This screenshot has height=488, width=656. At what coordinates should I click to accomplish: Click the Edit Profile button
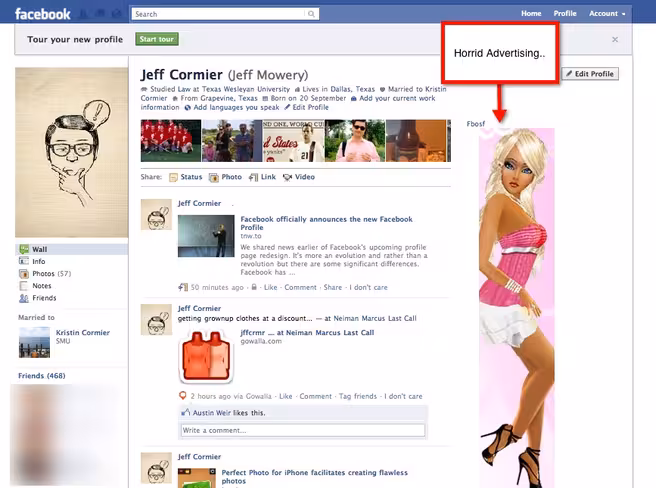[x=590, y=74]
